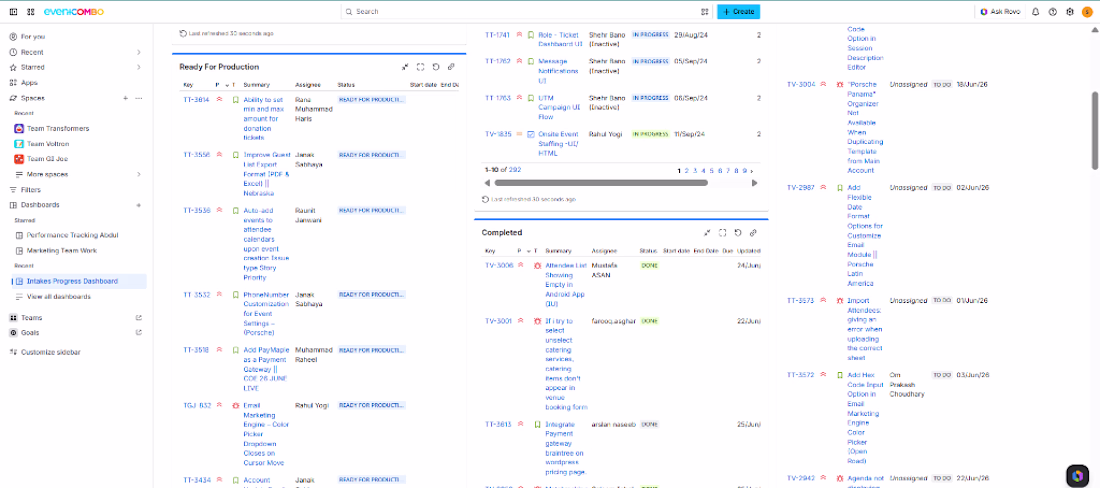
Task: Click View all dashboards
Action: [x=58, y=297]
